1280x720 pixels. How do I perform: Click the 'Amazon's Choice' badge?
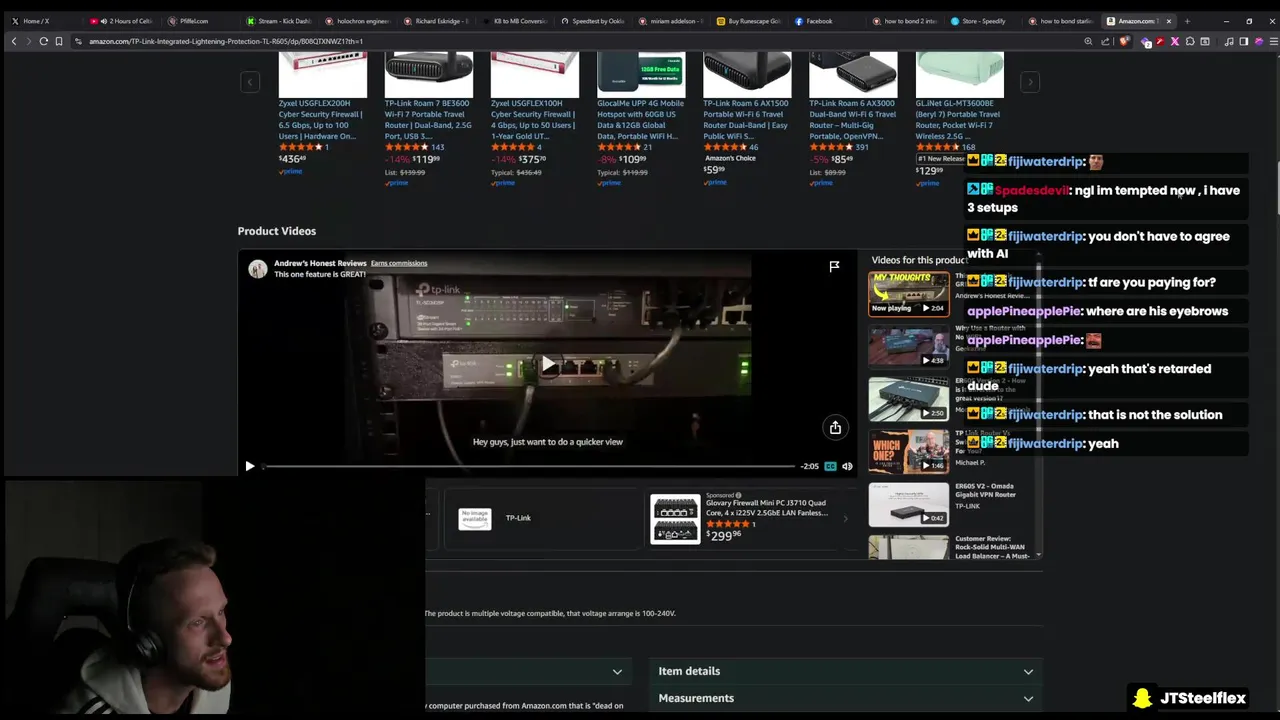730,158
